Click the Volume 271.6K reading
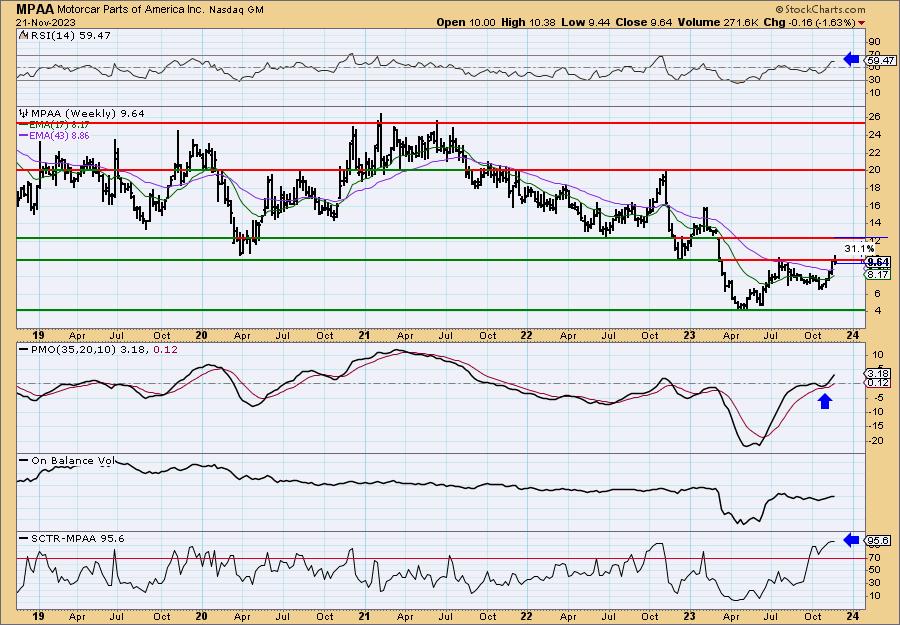900x625 pixels. [x=719, y=22]
